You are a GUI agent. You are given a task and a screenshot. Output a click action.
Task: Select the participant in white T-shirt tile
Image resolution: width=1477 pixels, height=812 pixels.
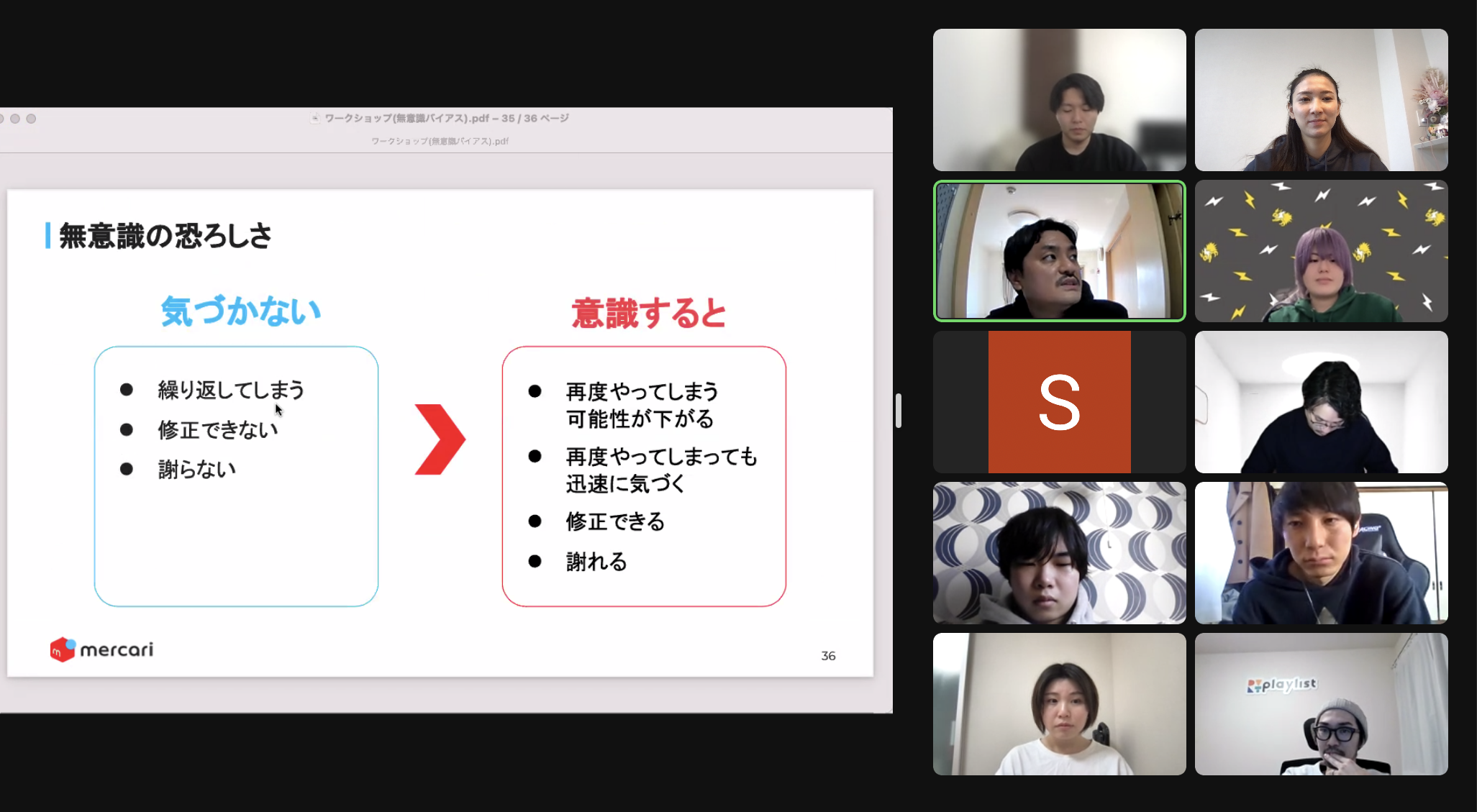coord(1059,704)
